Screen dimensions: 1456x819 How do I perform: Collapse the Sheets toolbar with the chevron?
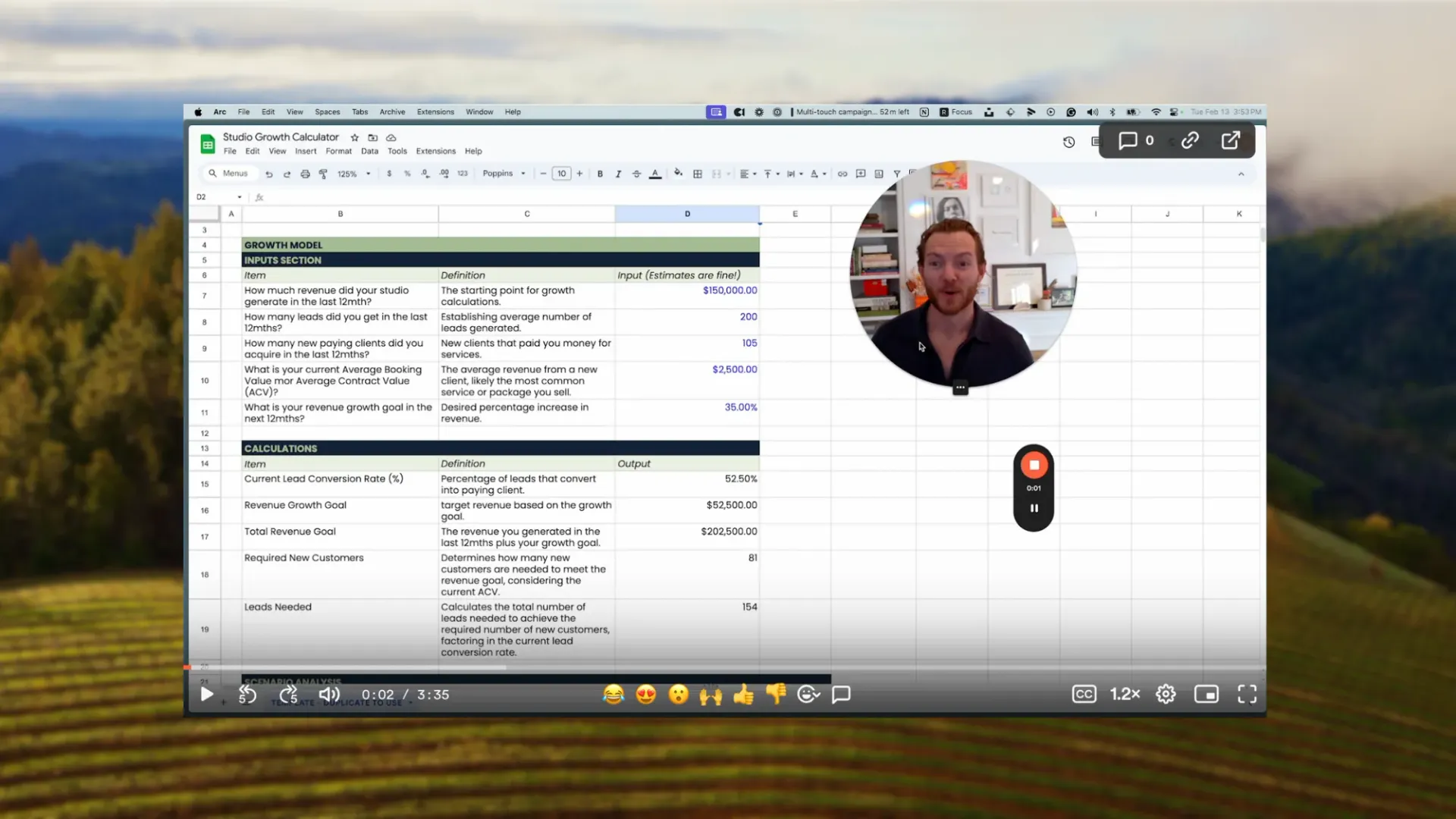point(1241,174)
